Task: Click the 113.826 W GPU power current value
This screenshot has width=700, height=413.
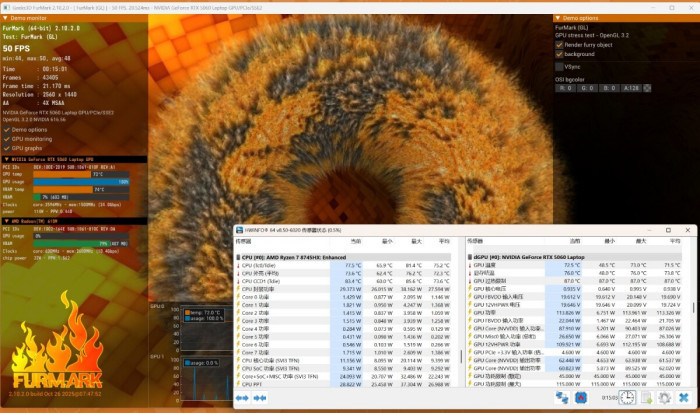Action: [569, 313]
